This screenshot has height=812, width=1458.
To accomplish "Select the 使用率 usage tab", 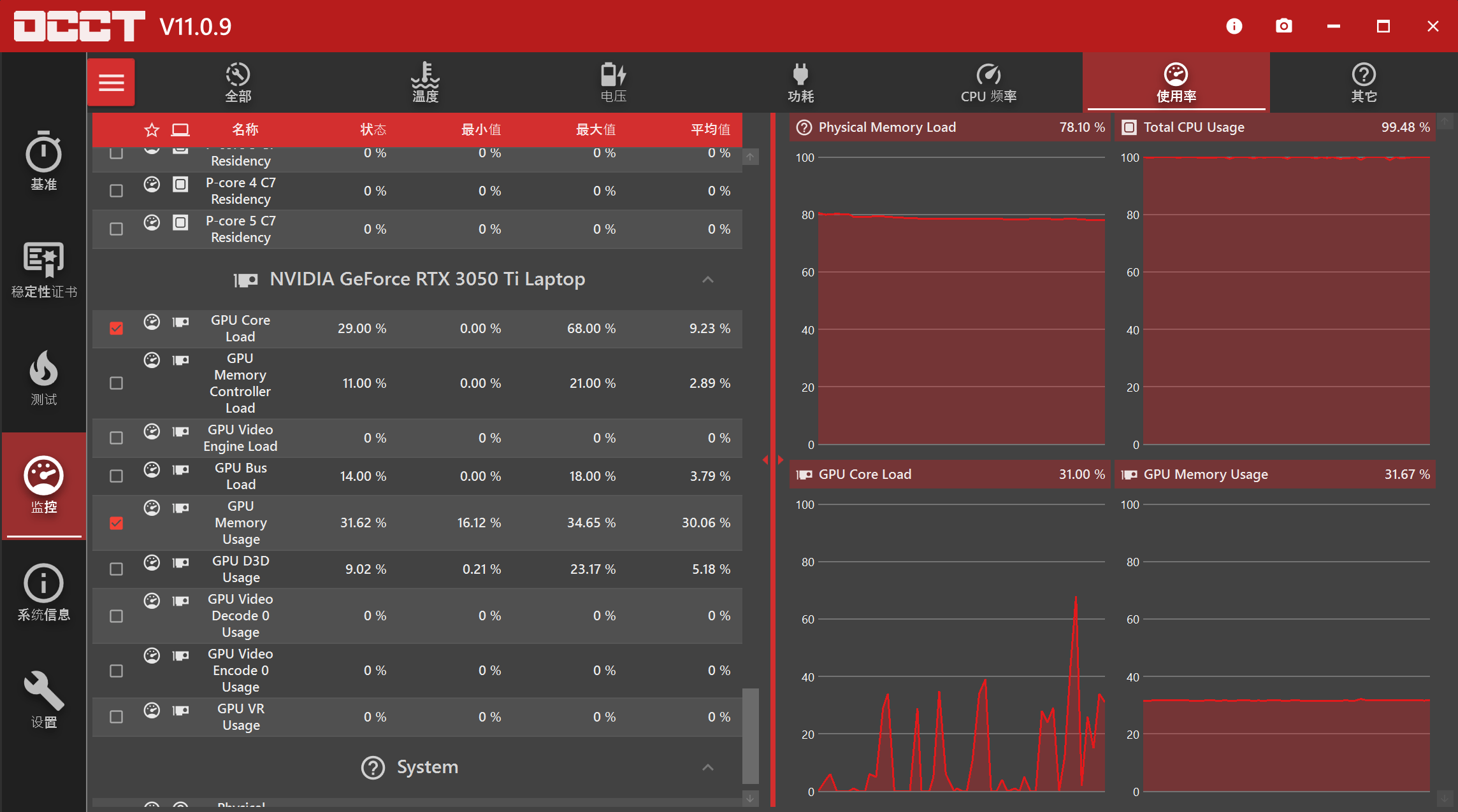I will (x=1176, y=83).
